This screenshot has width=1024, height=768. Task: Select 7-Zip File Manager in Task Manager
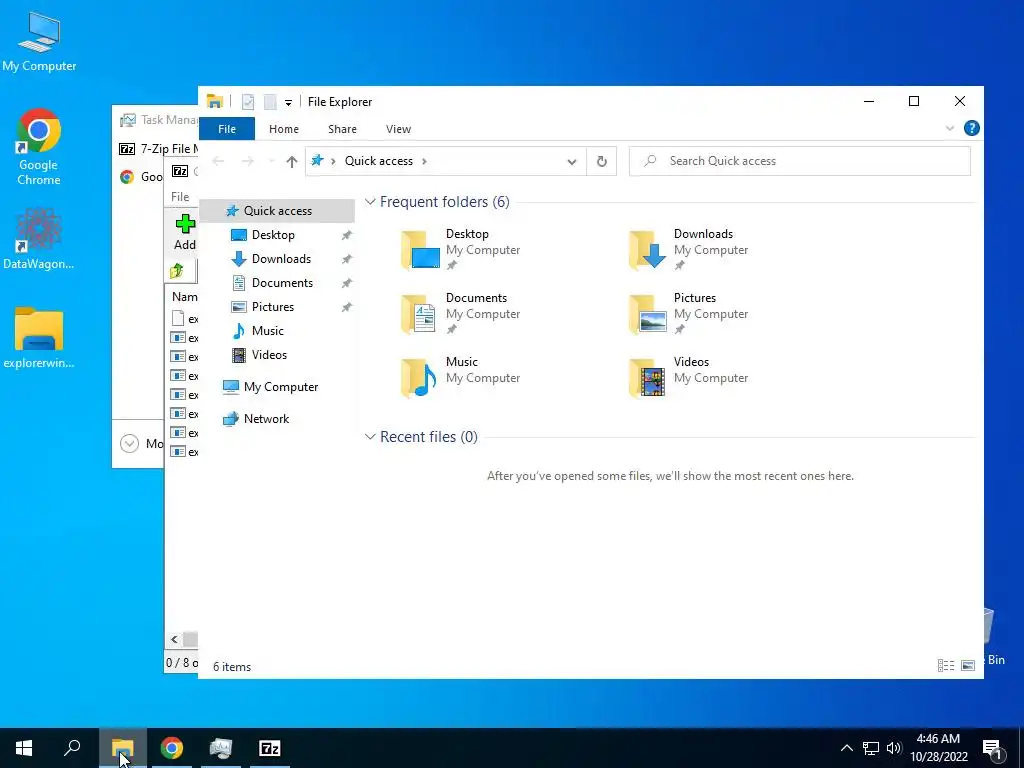click(x=158, y=149)
